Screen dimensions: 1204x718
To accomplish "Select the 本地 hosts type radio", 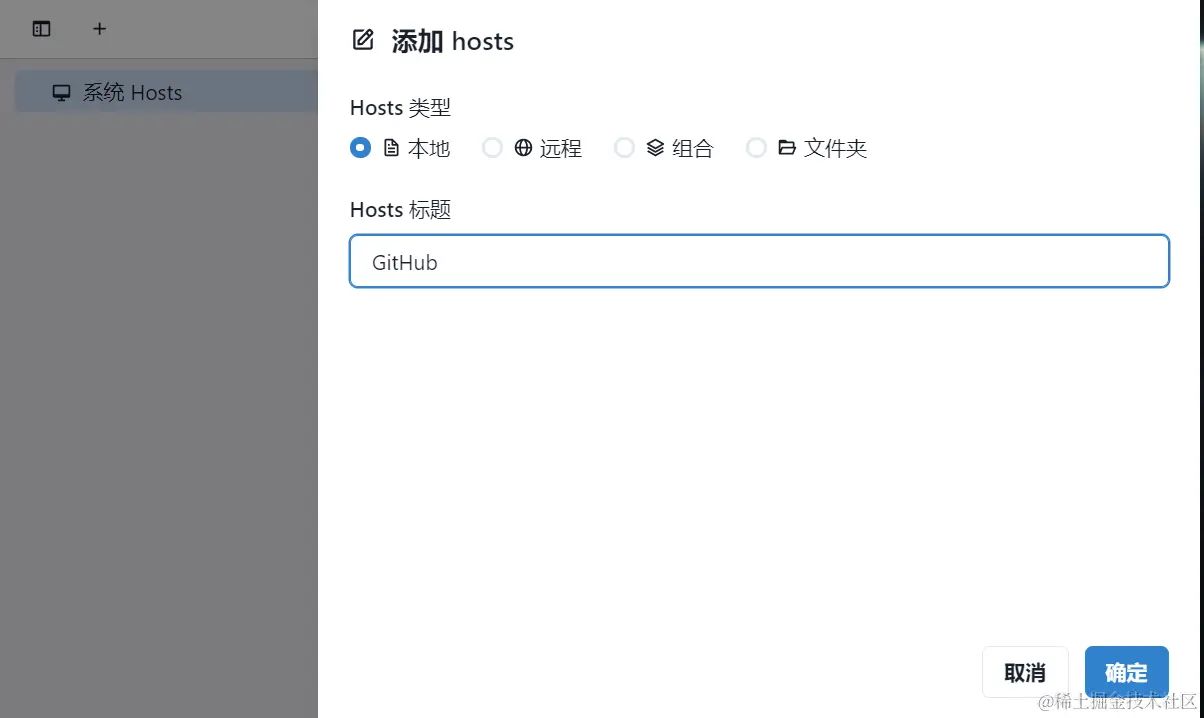I will 360,147.
